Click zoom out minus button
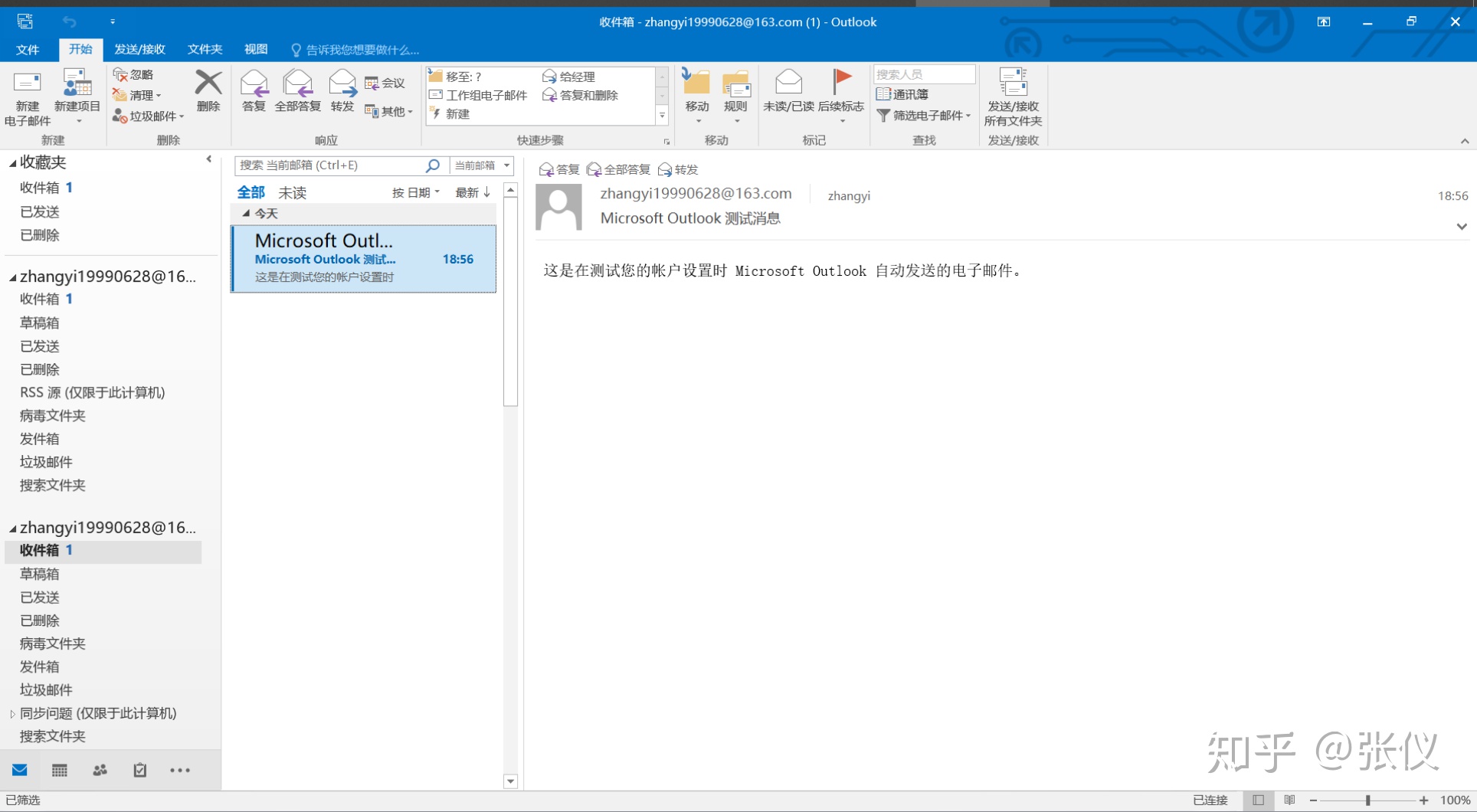The image size is (1477, 812). pos(1313,800)
